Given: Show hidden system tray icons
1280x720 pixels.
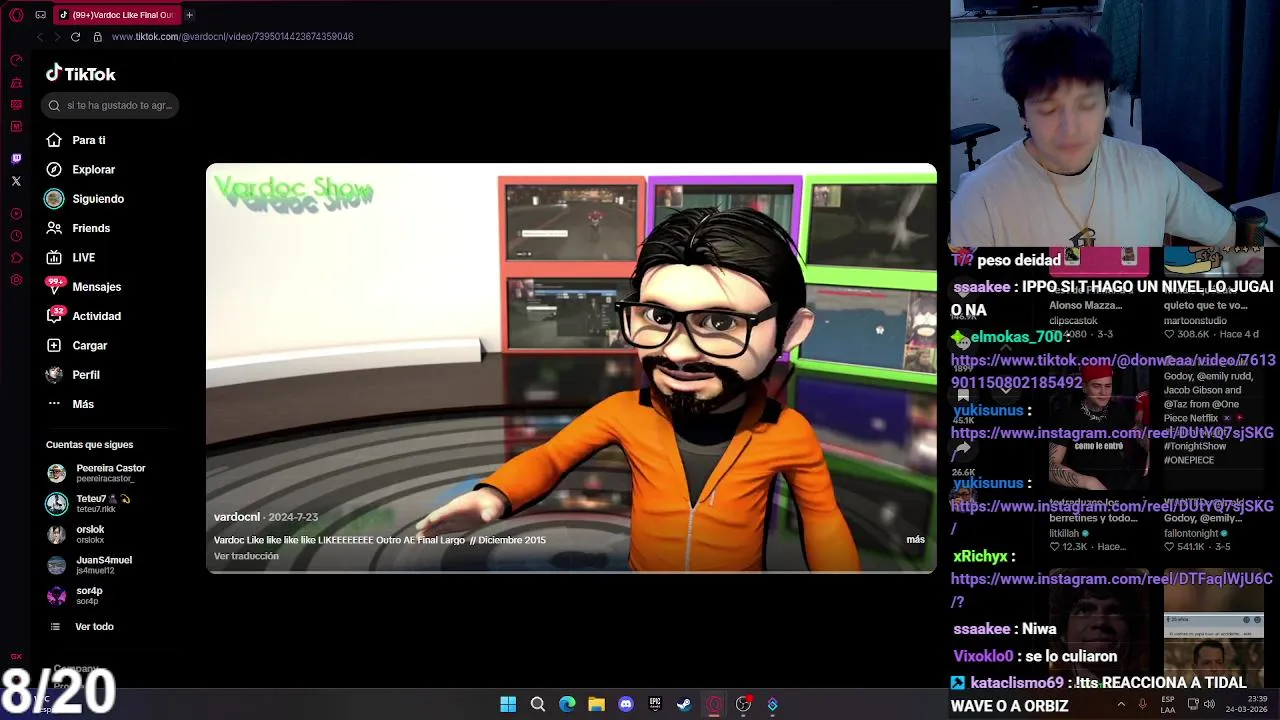Looking at the screenshot, I should pos(1121,705).
